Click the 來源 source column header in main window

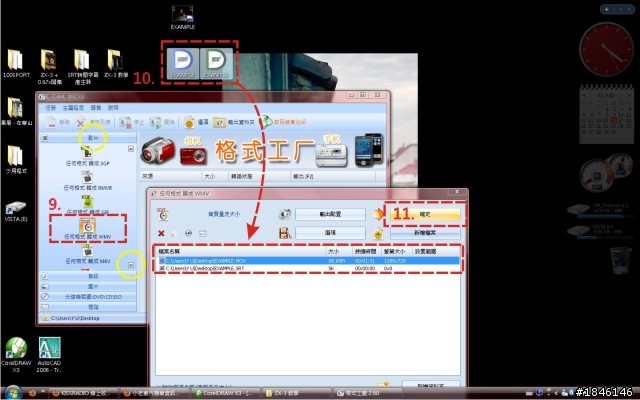170,176
